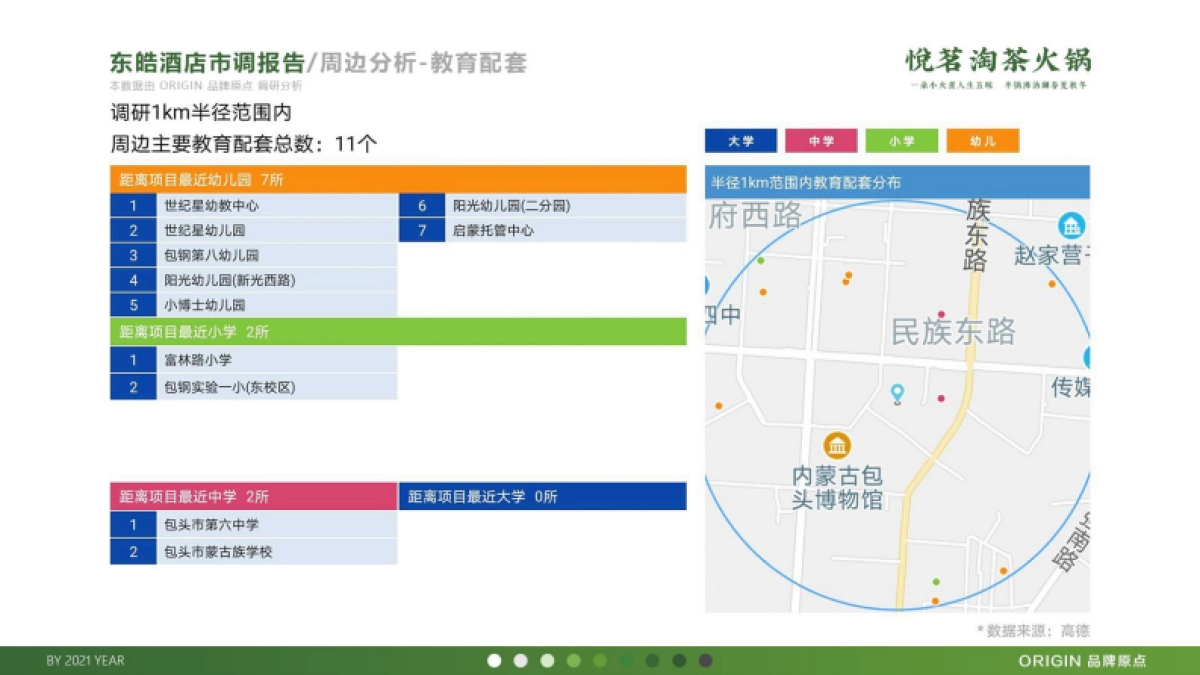Click the blue location pin on the map

point(896,393)
